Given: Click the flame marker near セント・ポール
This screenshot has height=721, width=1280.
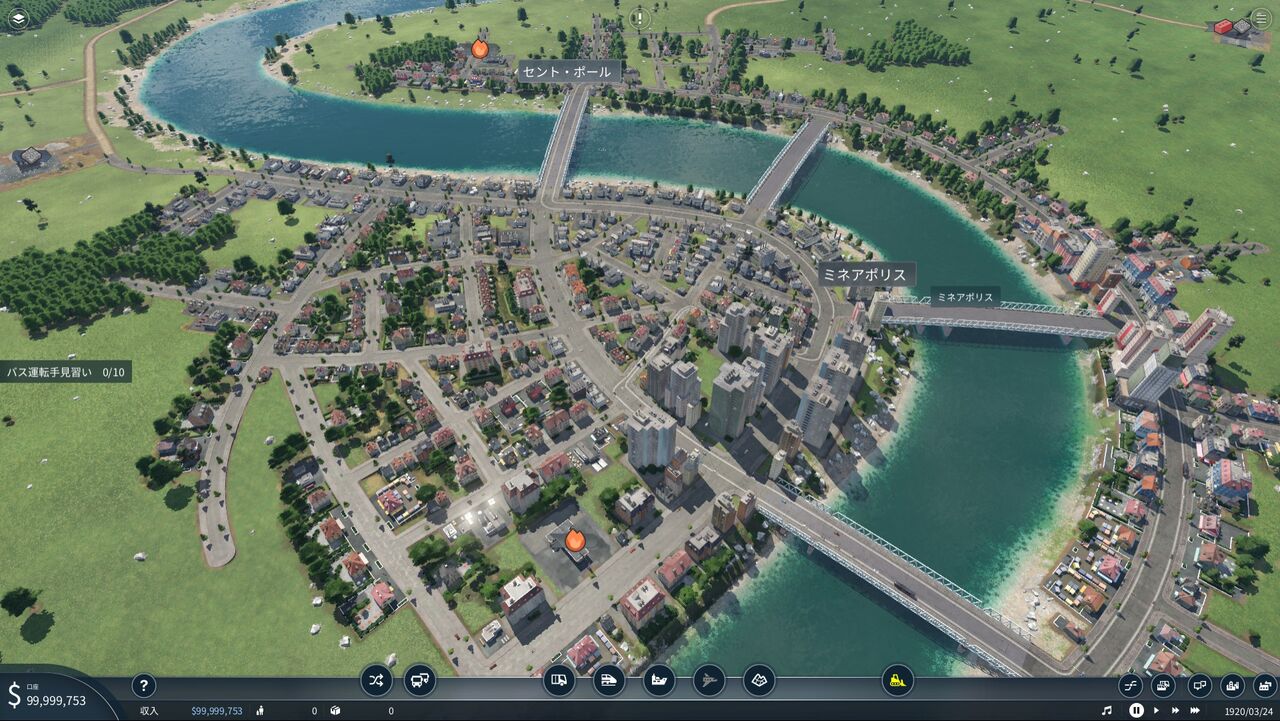Looking at the screenshot, I should [480, 48].
